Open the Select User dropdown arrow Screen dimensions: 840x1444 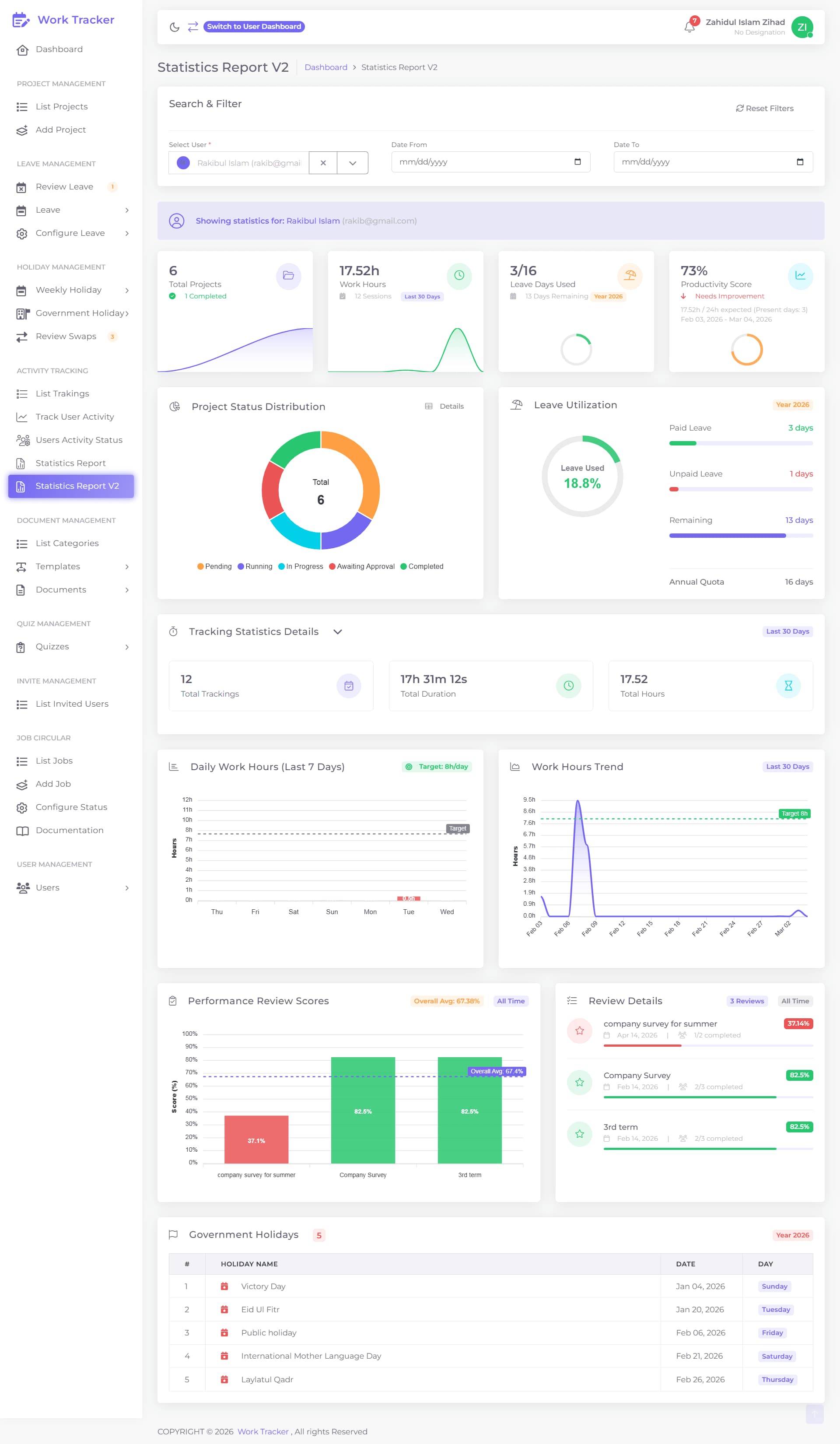(352, 163)
